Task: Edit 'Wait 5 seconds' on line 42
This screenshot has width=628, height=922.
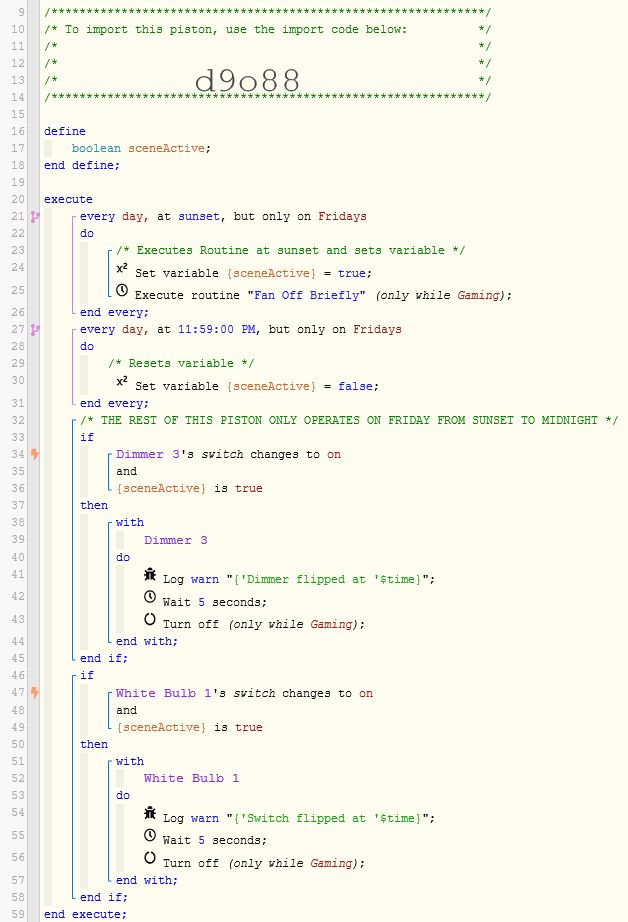Action: pyautogui.click(x=215, y=603)
